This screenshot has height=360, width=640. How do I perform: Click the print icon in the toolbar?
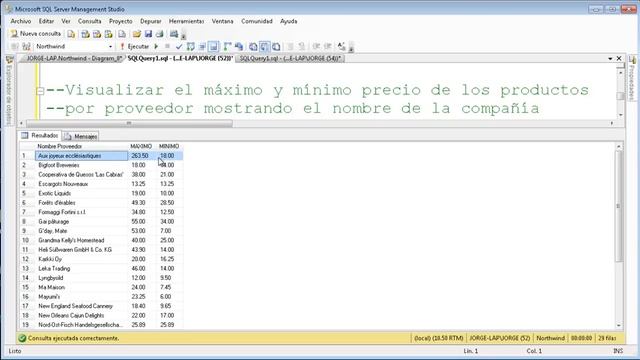[160, 34]
